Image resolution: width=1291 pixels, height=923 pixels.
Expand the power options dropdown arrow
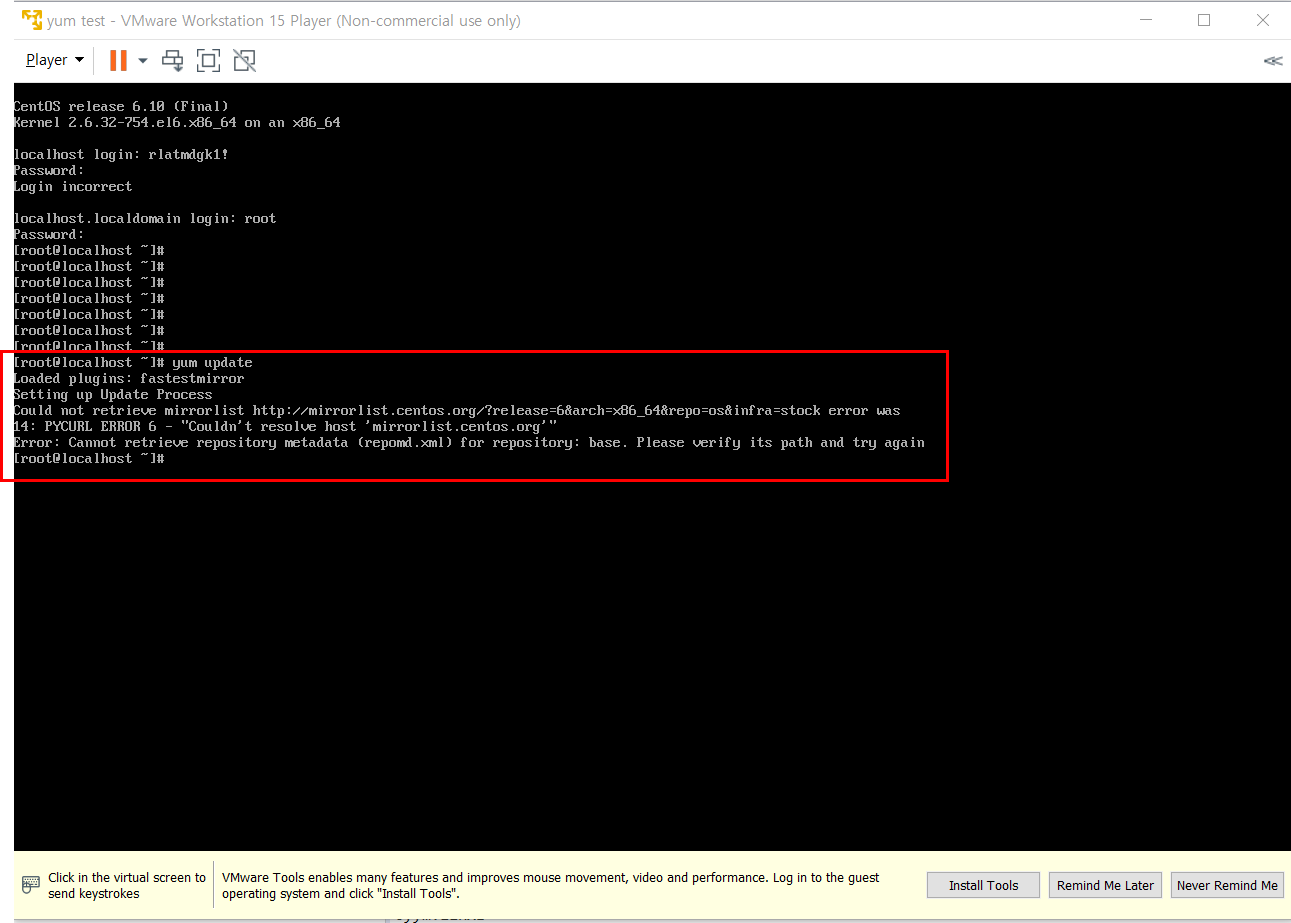click(142, 61)
